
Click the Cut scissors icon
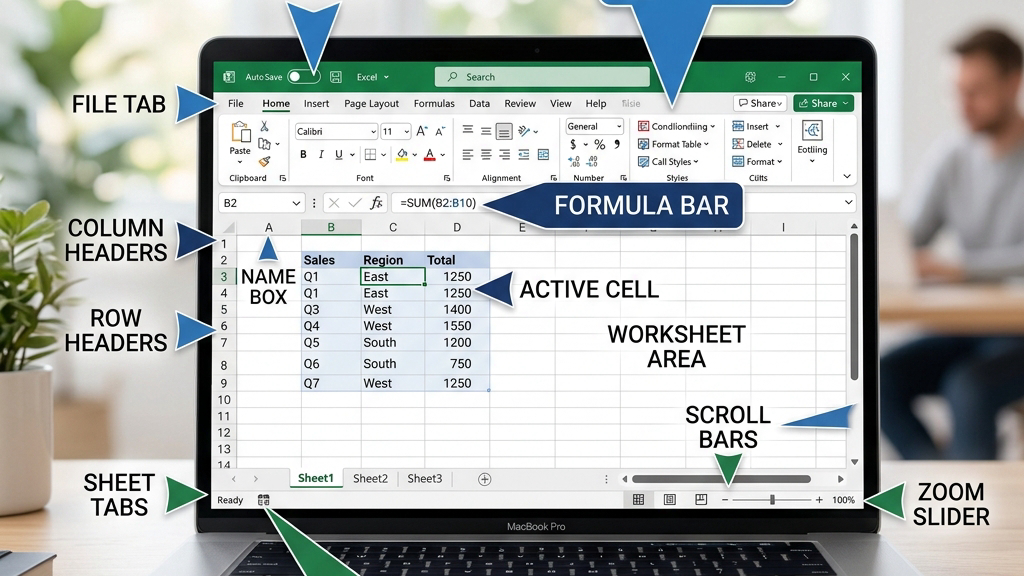264,126
